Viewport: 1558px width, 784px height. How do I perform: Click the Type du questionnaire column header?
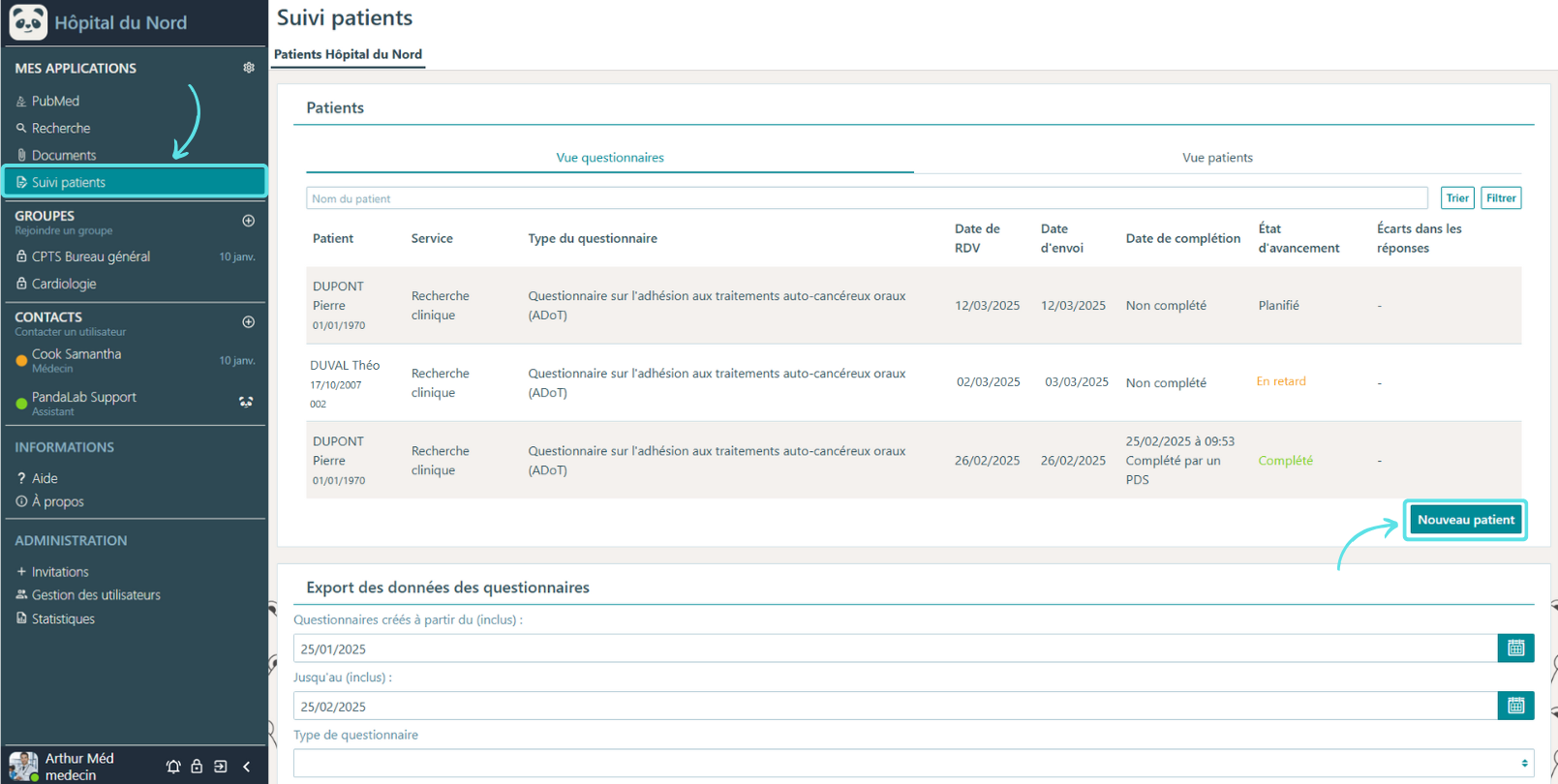593,238
